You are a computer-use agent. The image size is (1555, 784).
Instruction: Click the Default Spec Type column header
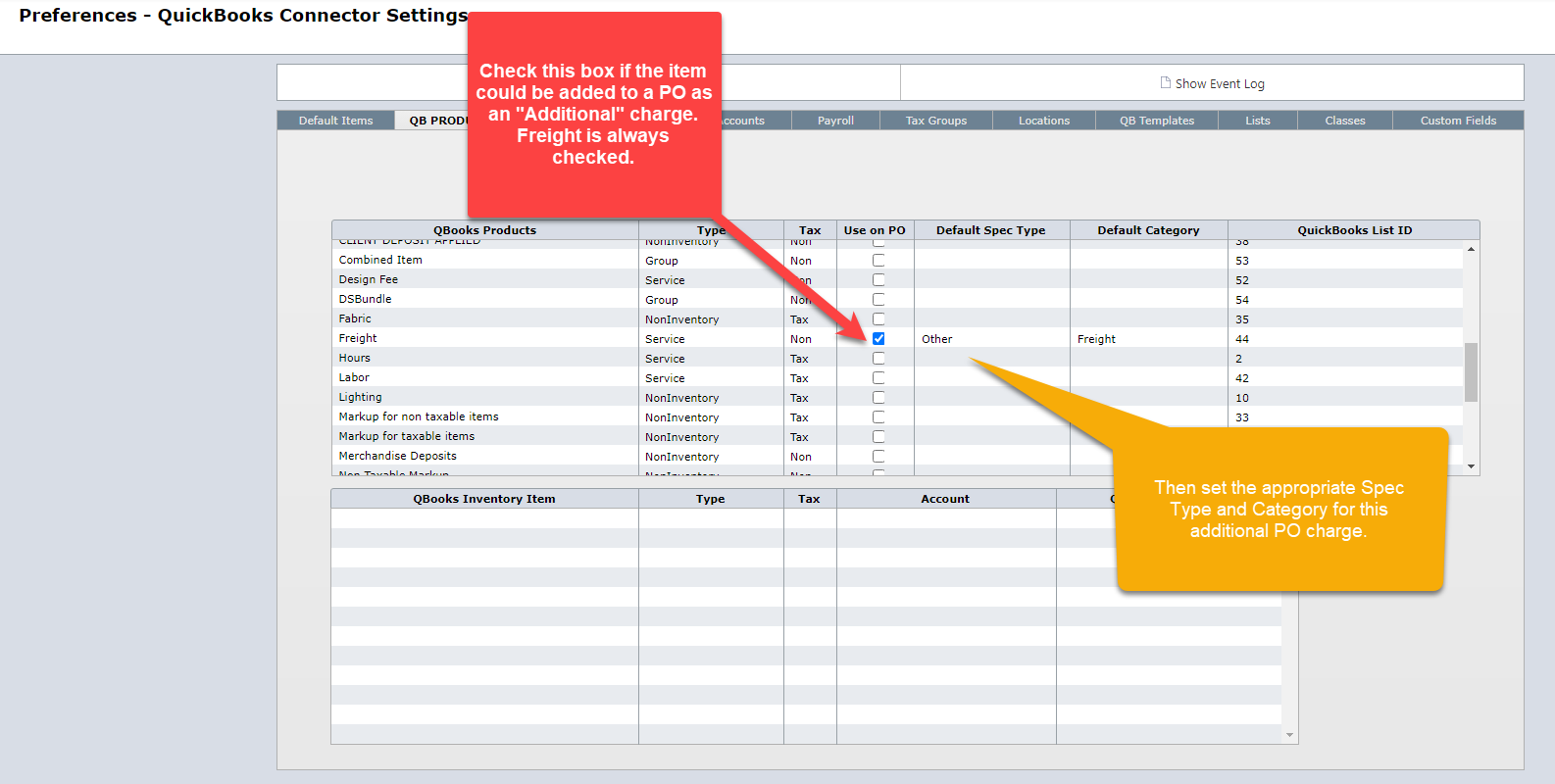991,230
